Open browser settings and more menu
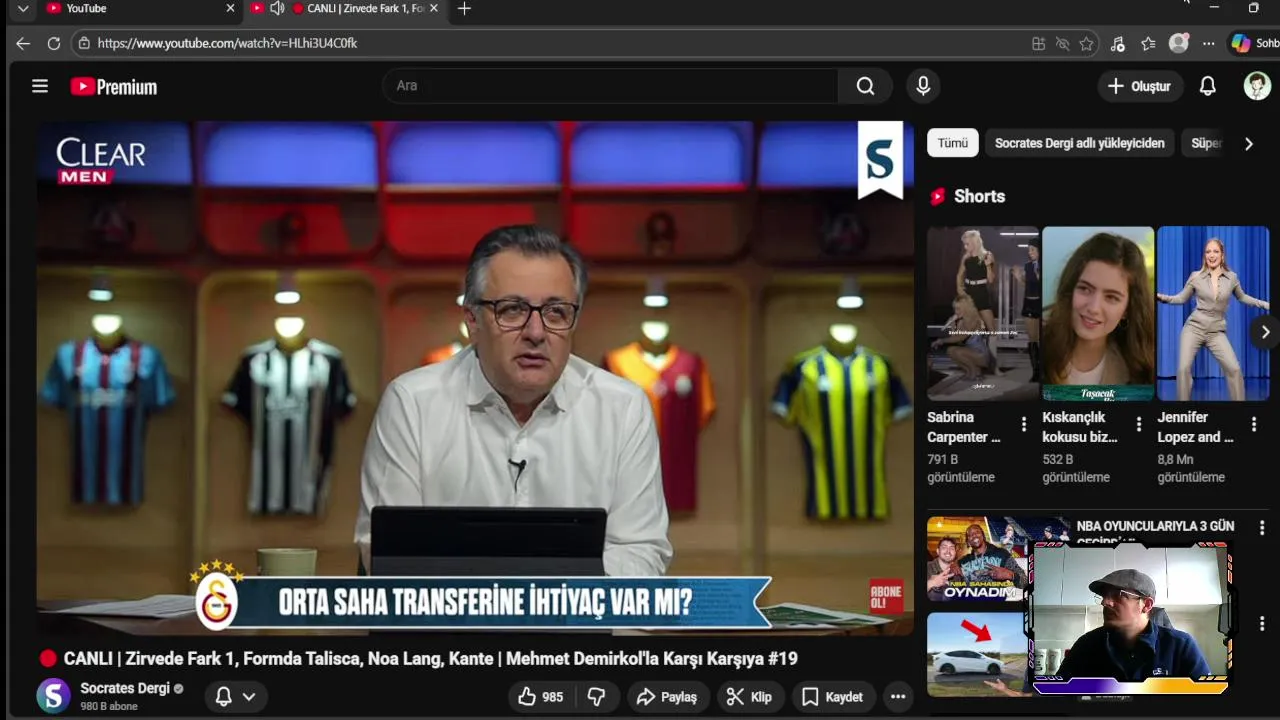Viewport: 1280px width, 720px height. (x=1208, y=43)
